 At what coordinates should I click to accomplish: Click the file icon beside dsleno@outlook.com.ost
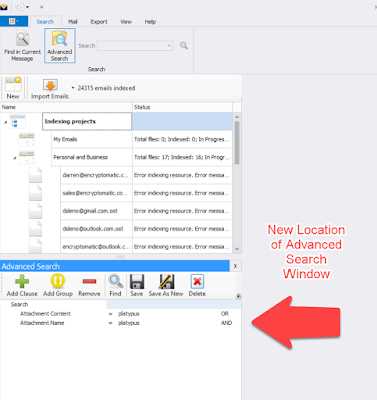point(35,229)
